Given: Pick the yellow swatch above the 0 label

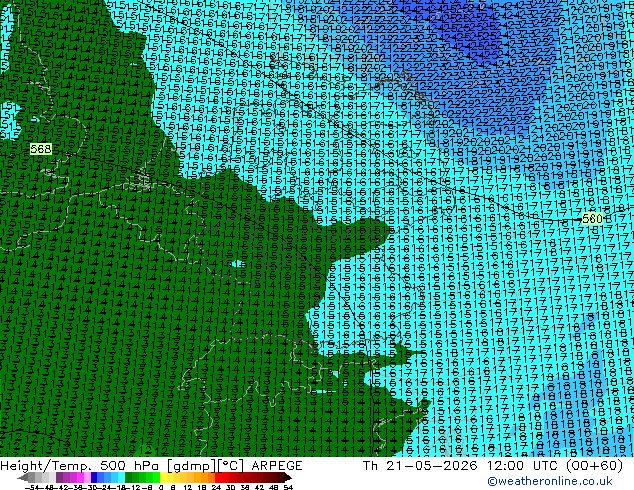Looking at the screenshot, I should (163, 478).
